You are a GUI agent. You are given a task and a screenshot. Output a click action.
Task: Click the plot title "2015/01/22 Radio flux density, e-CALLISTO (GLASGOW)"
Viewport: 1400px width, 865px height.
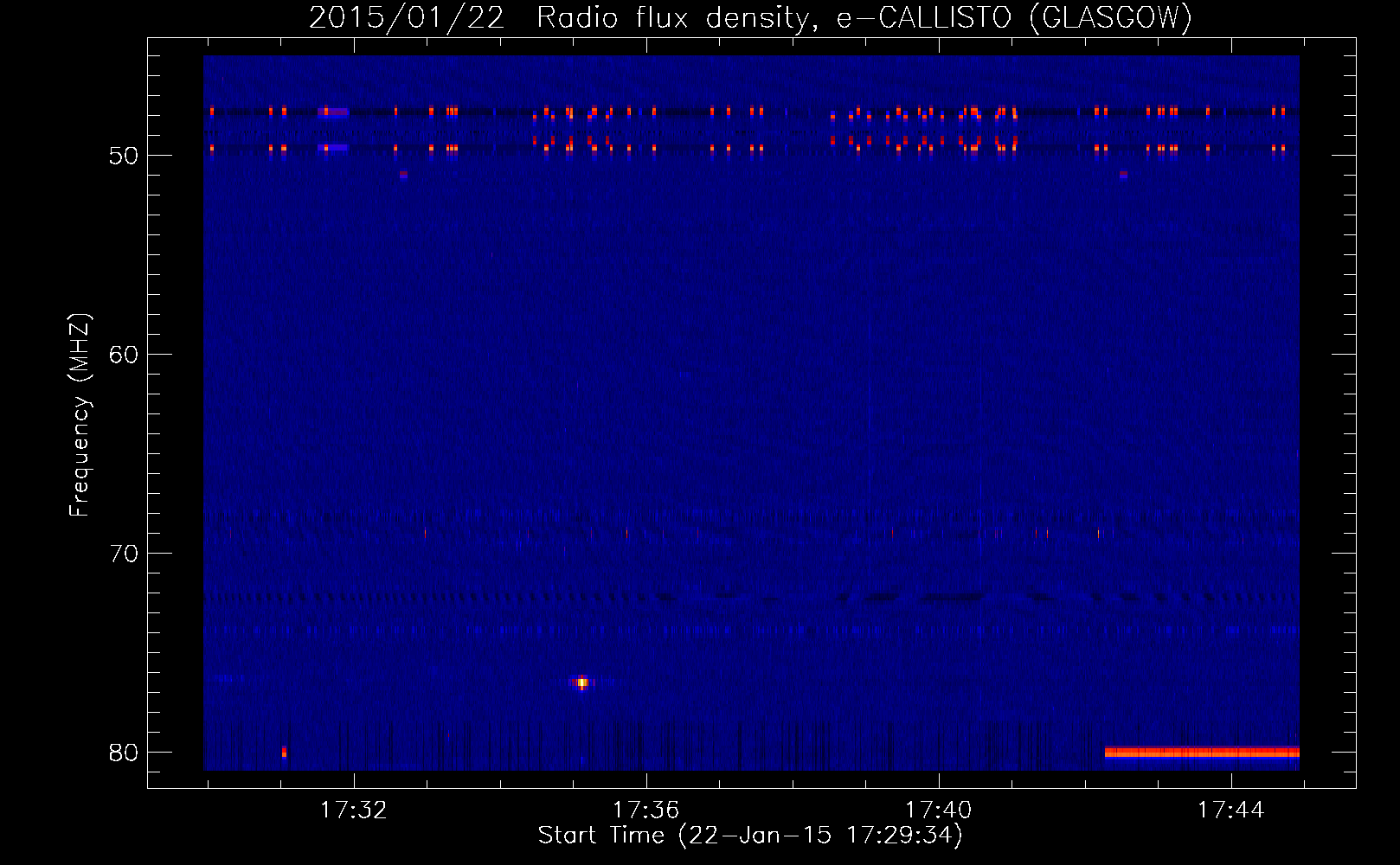(750, 18)
